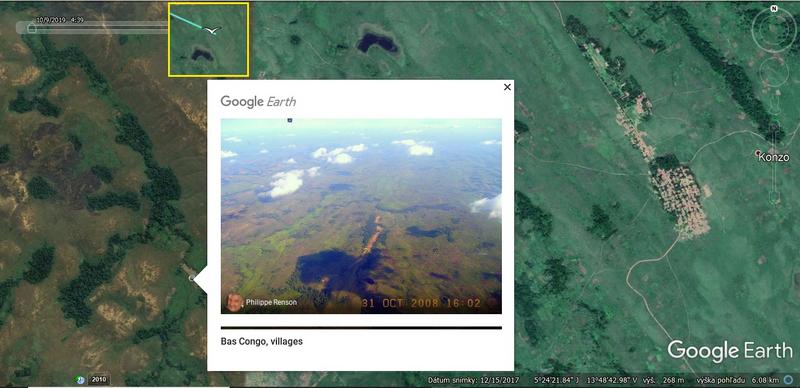
Task: Click the north 'N' compass marker
Action: pos(774,9)
